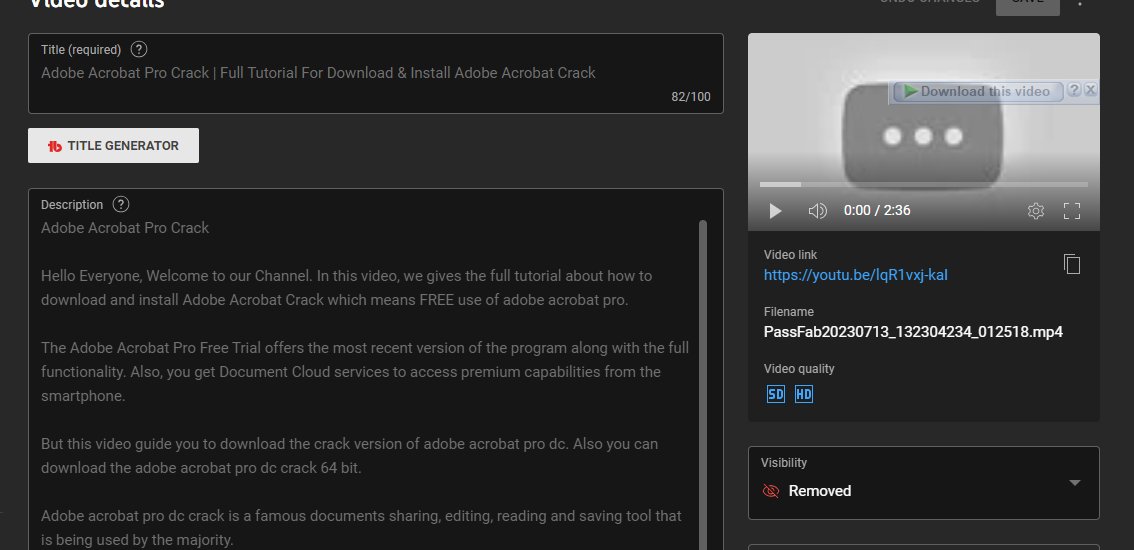Screen dimensions: 1134x550
Task: Open the youtu.be video link
Action: click(856, 275)
